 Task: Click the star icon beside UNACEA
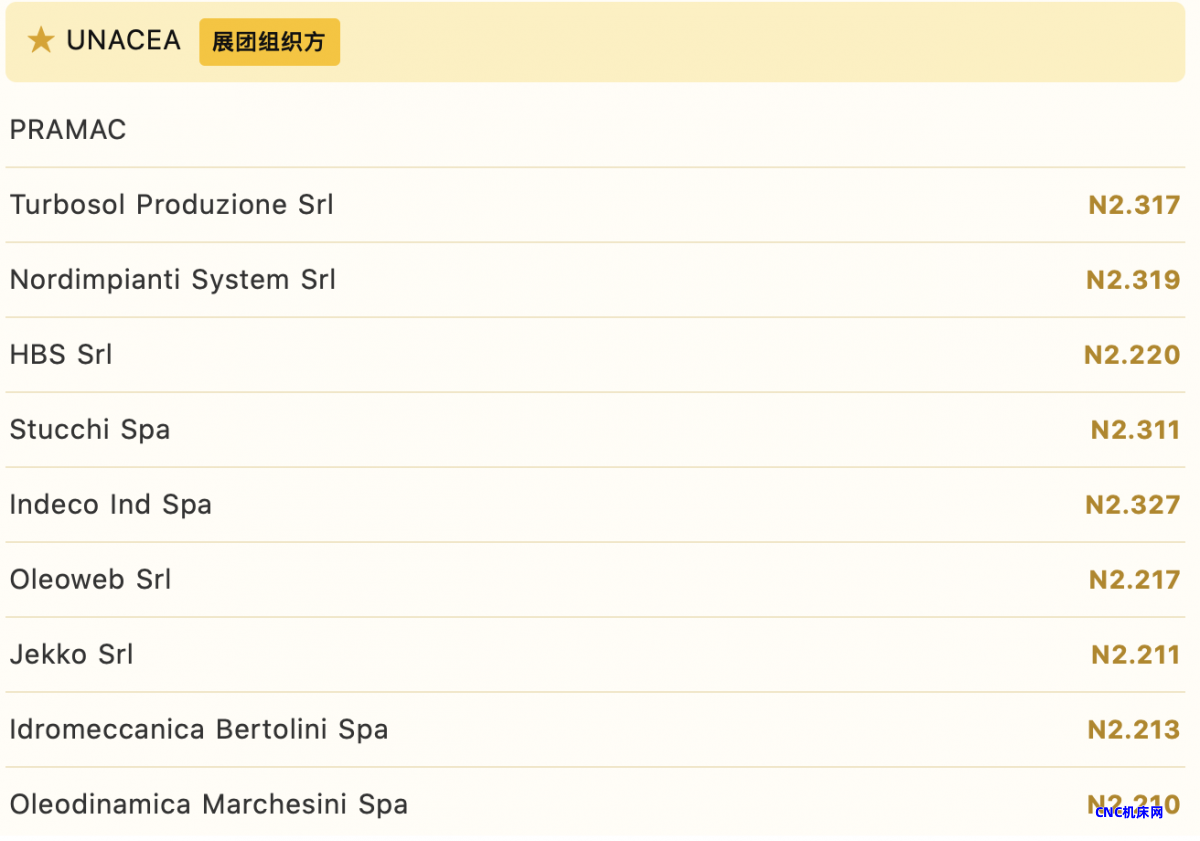(41, 41)
